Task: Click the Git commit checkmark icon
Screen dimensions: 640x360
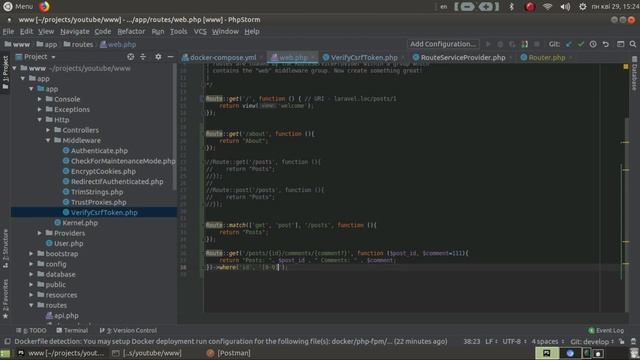Action: 581,44
